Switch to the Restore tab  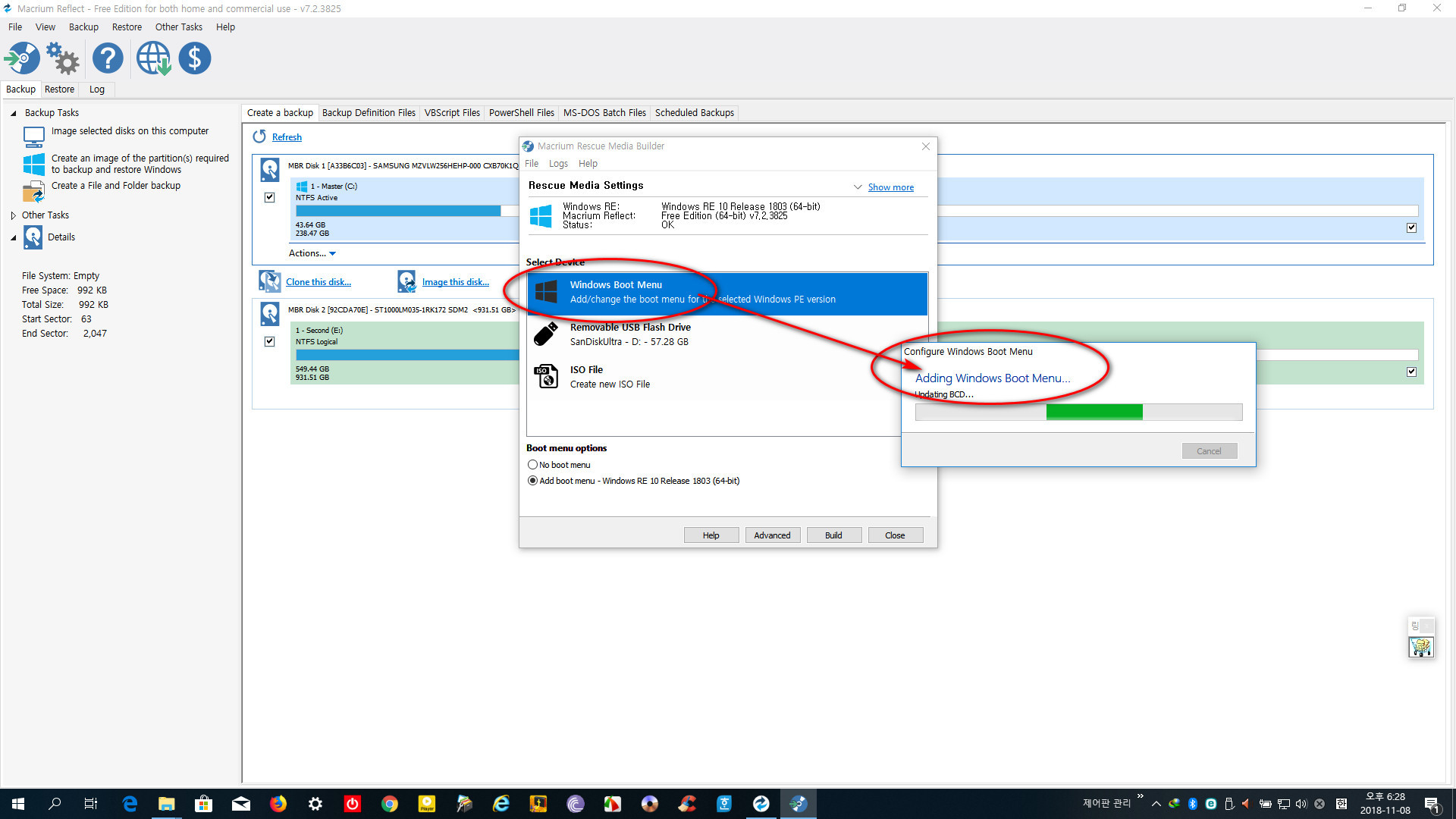59,89
